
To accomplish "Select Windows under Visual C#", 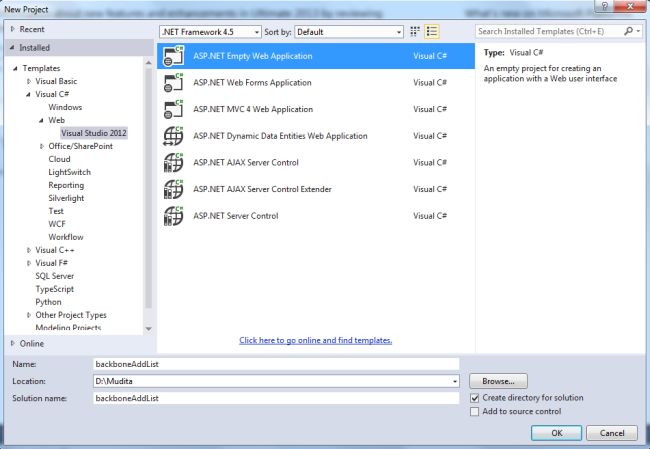I will 65,107.
